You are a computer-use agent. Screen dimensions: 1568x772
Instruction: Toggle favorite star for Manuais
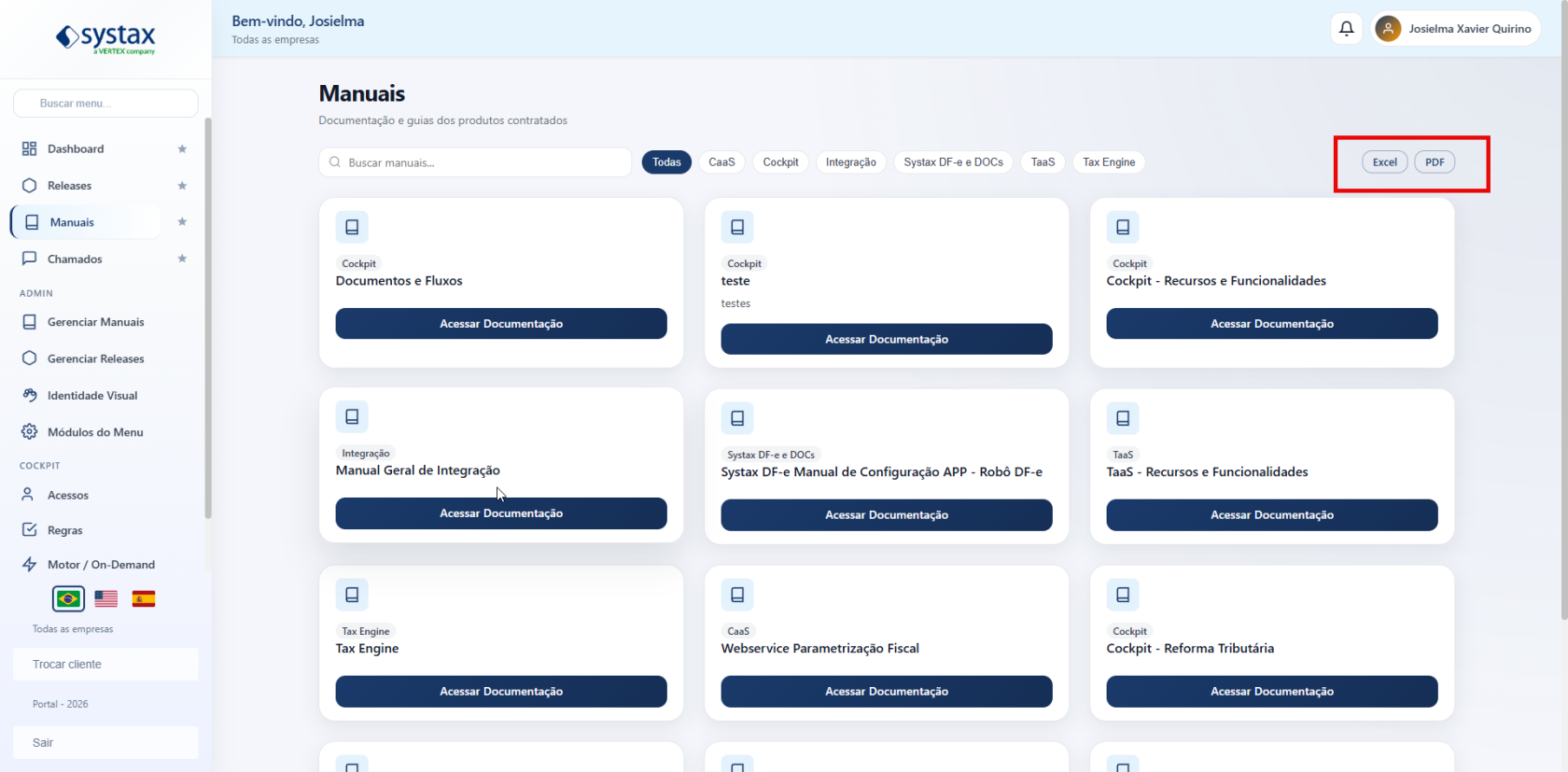click(182, 222)
